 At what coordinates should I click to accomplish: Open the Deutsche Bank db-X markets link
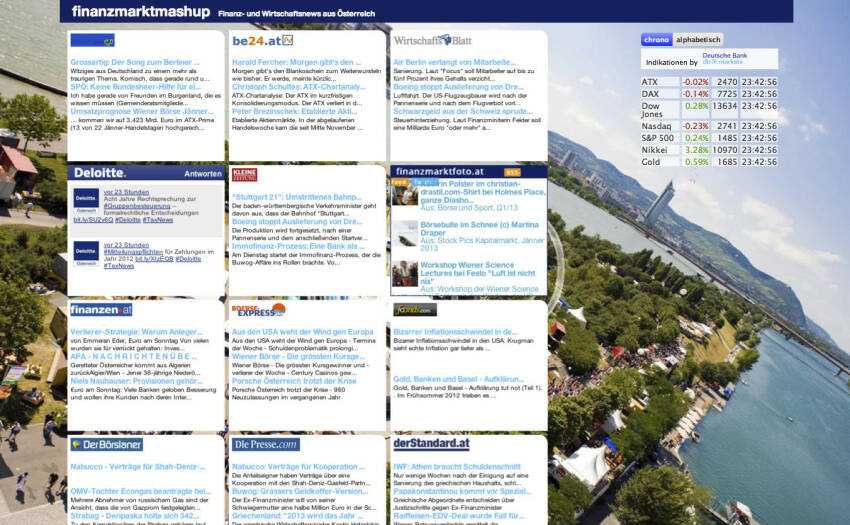724,58
